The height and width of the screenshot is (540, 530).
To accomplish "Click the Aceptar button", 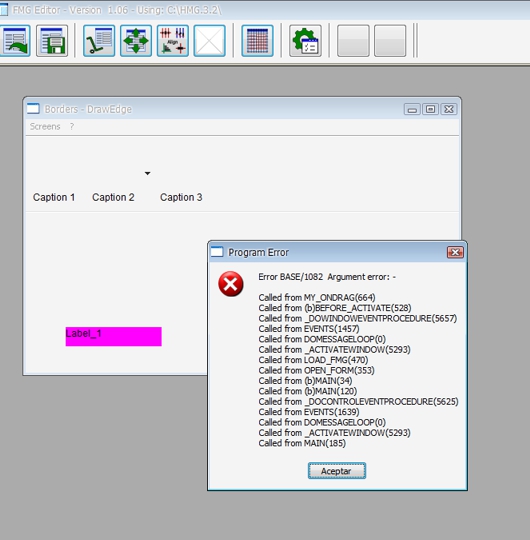I will coord(337,471).
